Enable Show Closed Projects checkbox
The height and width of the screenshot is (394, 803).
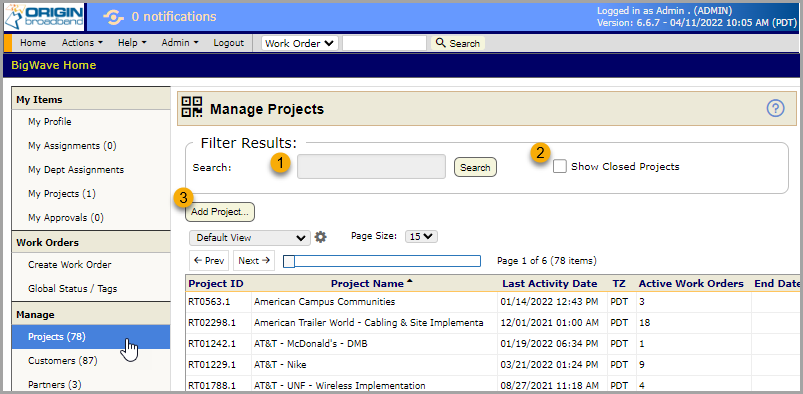click(560, 167)
